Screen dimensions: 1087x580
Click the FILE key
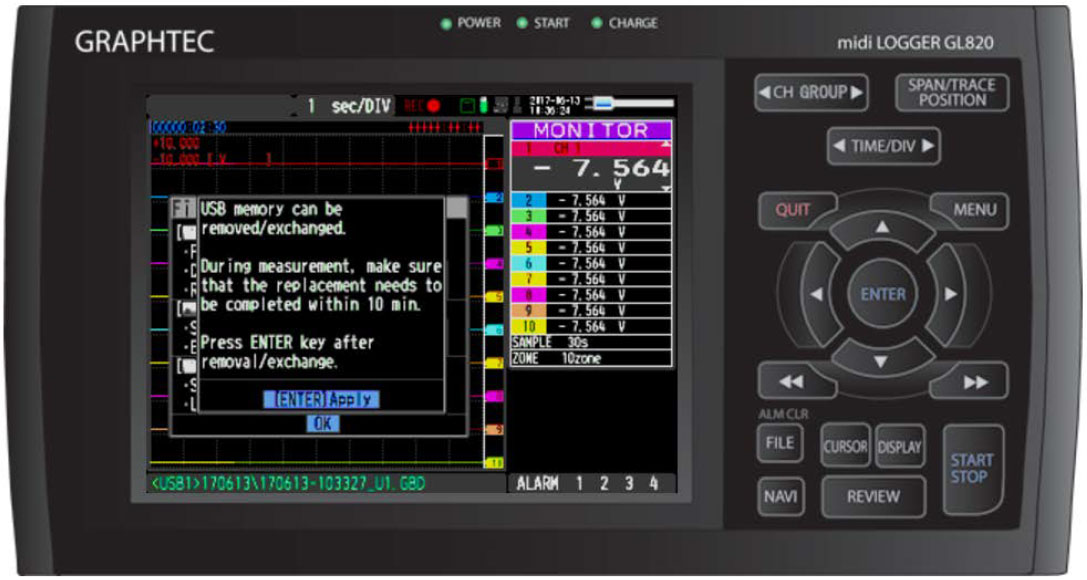pos(780,443)
